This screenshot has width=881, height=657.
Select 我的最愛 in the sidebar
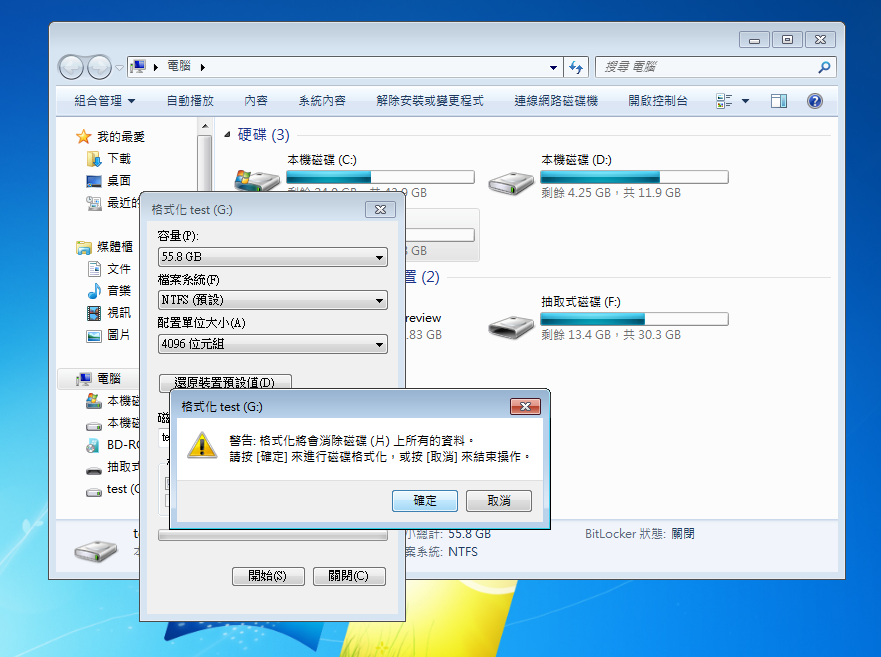click(x=121, y=137)
